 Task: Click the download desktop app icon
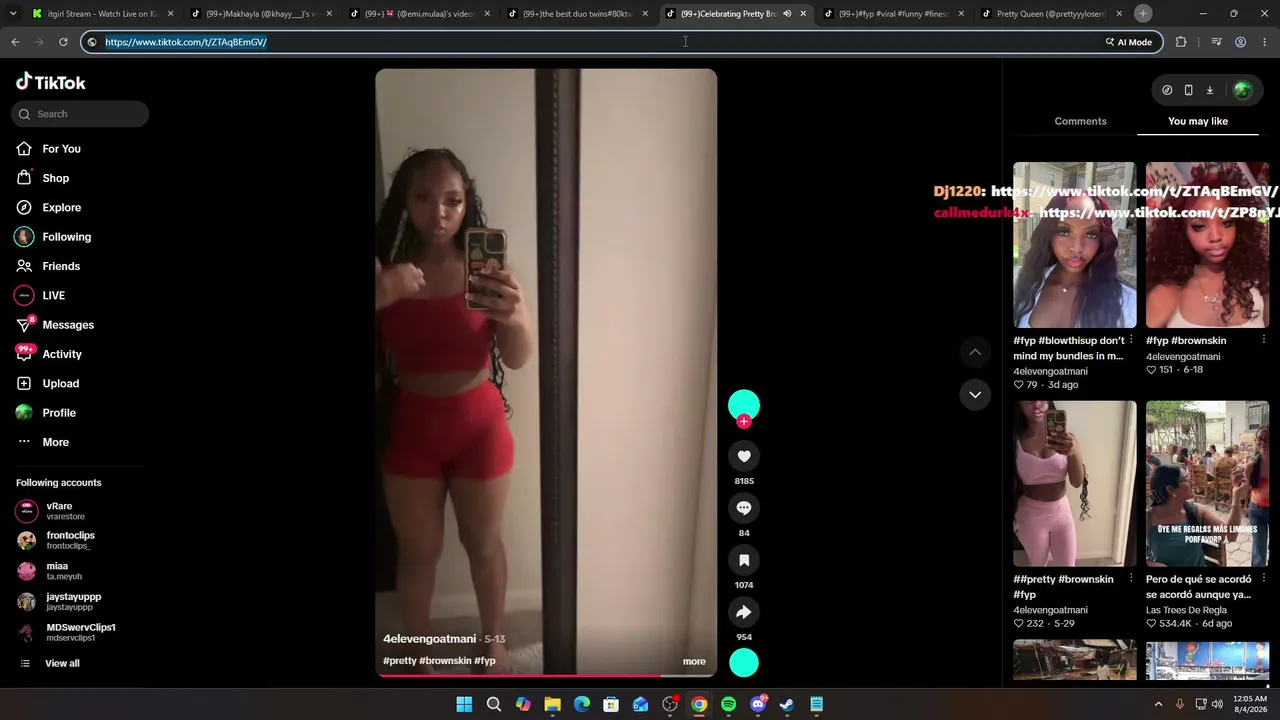(1209, 90)
